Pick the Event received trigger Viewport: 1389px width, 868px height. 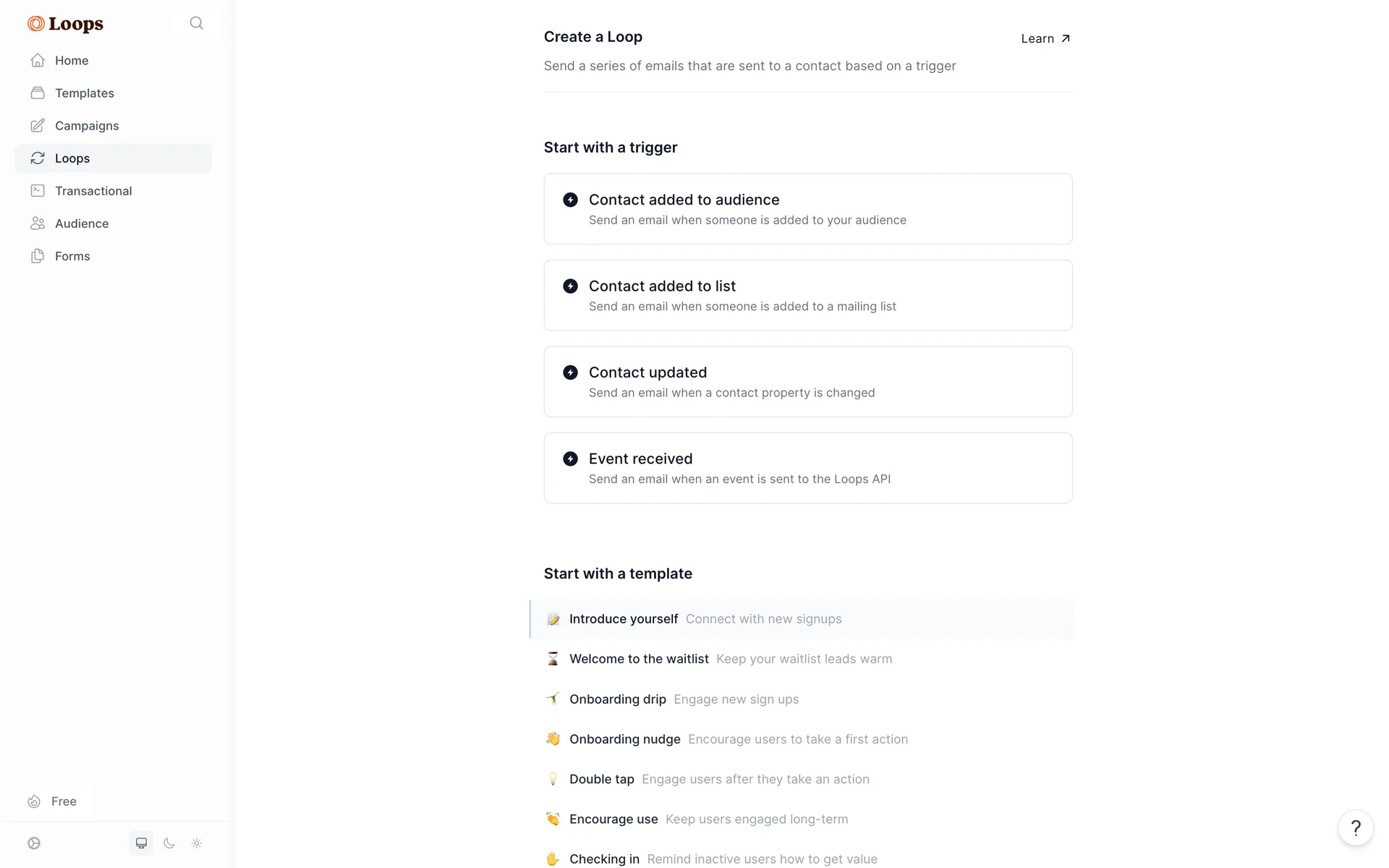coord(807,468)
